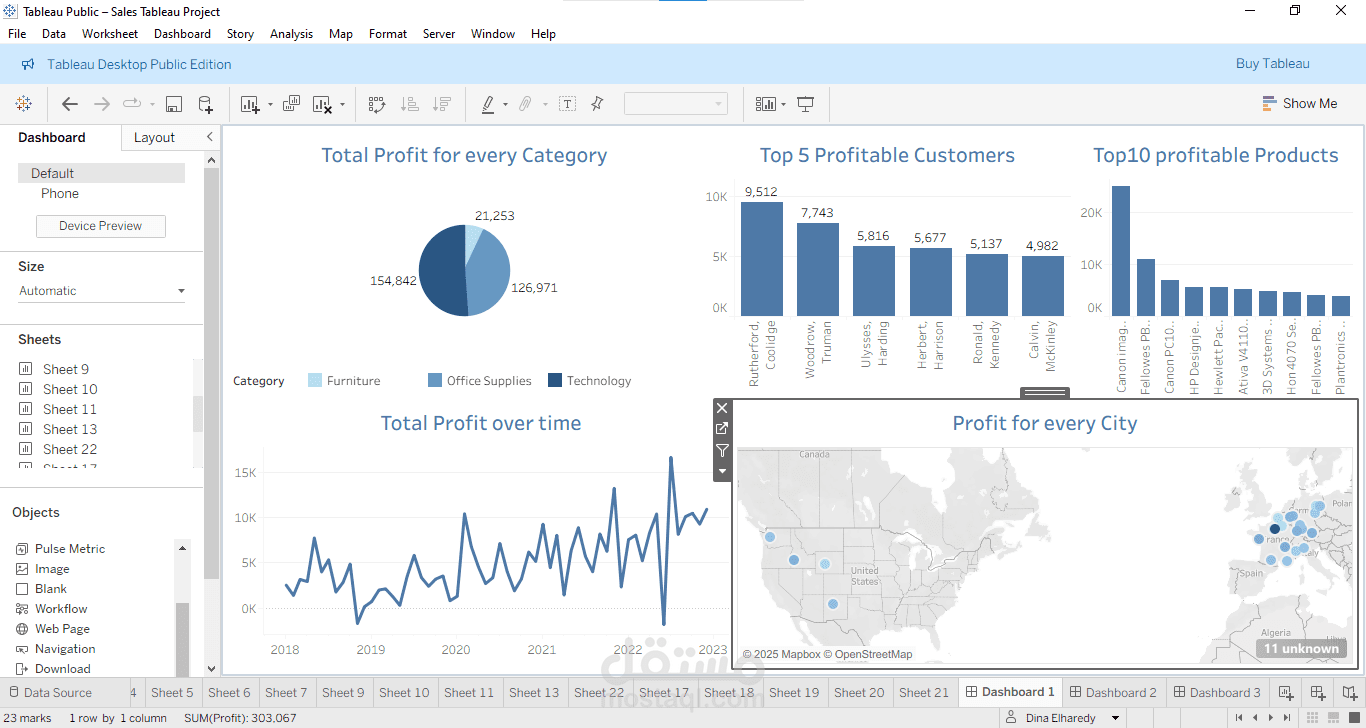1366x728 pixels.
Task: Click the 11 unknown indicator on the map
Action: tap(1301, 648)
